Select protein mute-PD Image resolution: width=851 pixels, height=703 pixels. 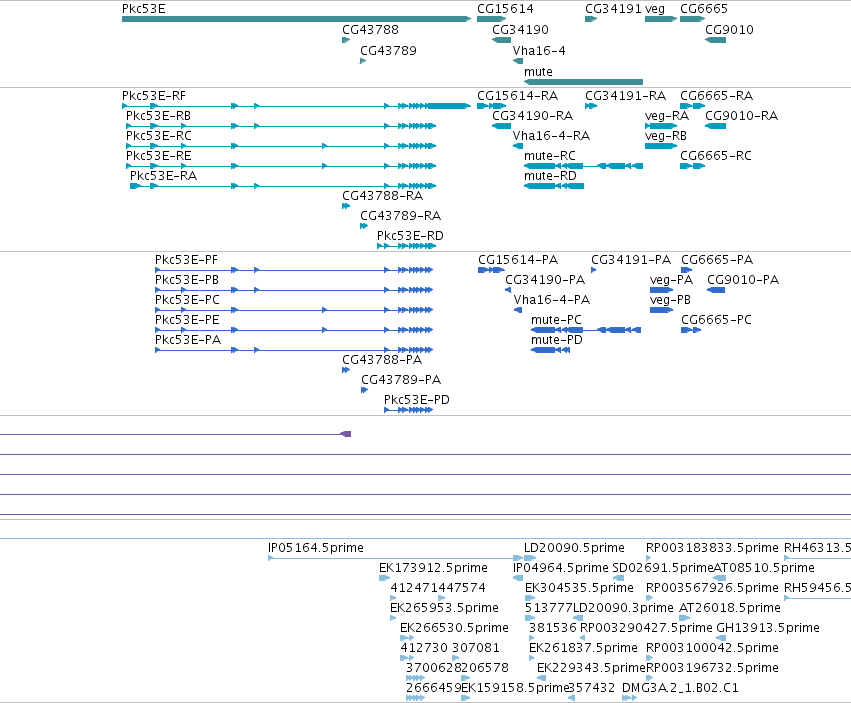(x=557, y=340)
